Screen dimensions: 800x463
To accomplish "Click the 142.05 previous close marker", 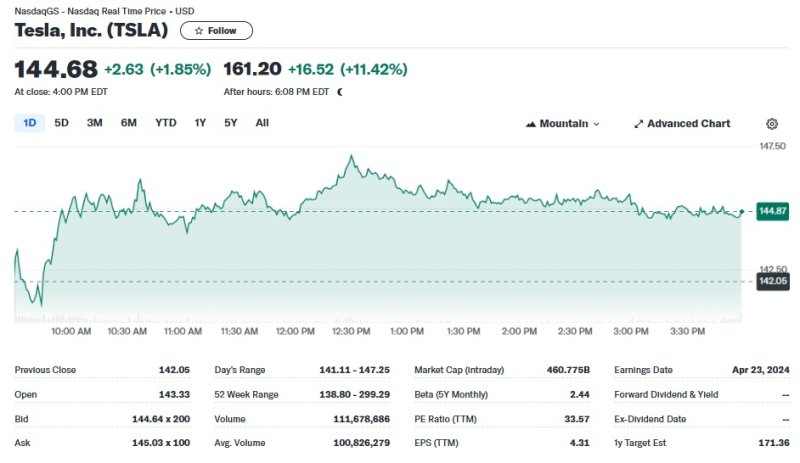I will (x=773, y=282).
